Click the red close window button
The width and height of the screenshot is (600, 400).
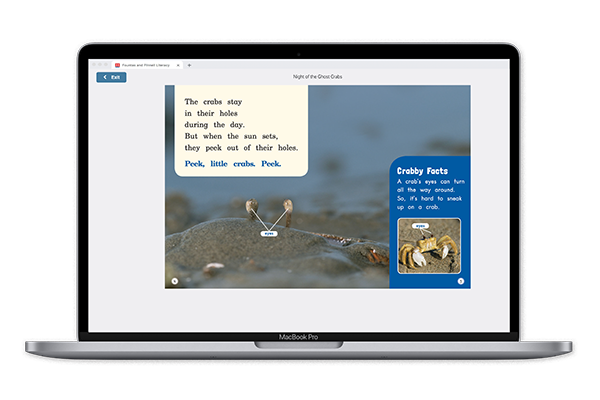93,64
